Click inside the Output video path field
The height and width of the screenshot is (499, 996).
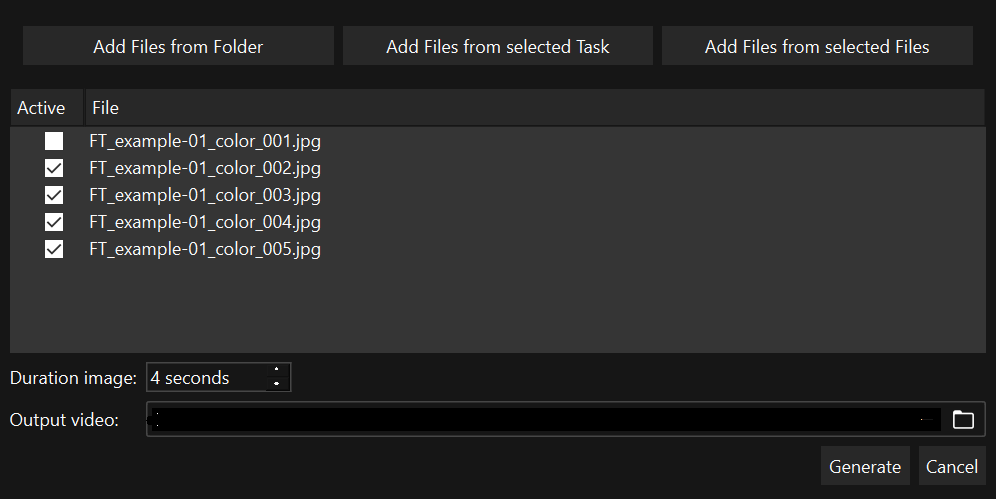pos(545,420)
